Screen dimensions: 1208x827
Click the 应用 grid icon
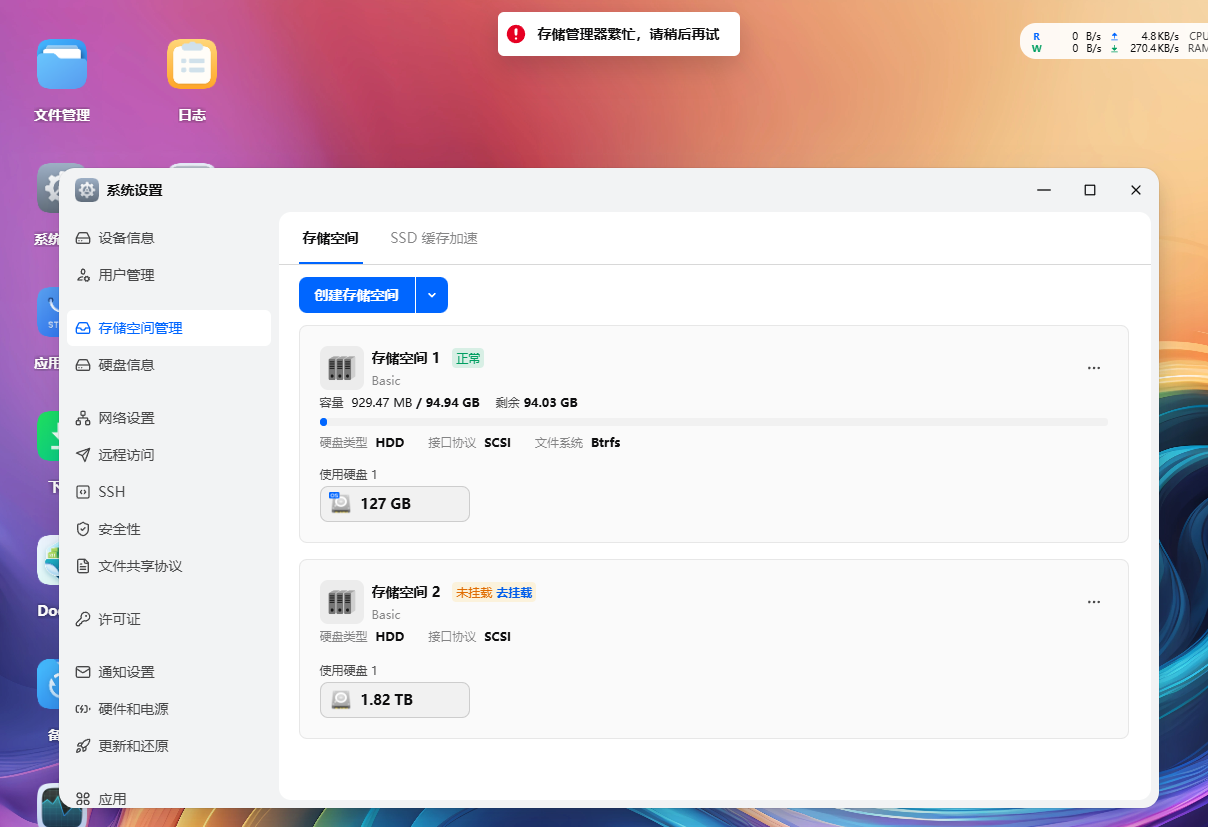point(83,799)
